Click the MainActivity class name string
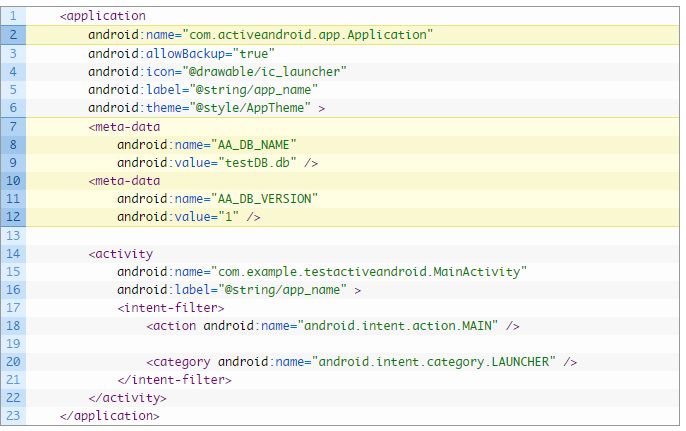This screenshot has height=431, width=686. (368, 271)
